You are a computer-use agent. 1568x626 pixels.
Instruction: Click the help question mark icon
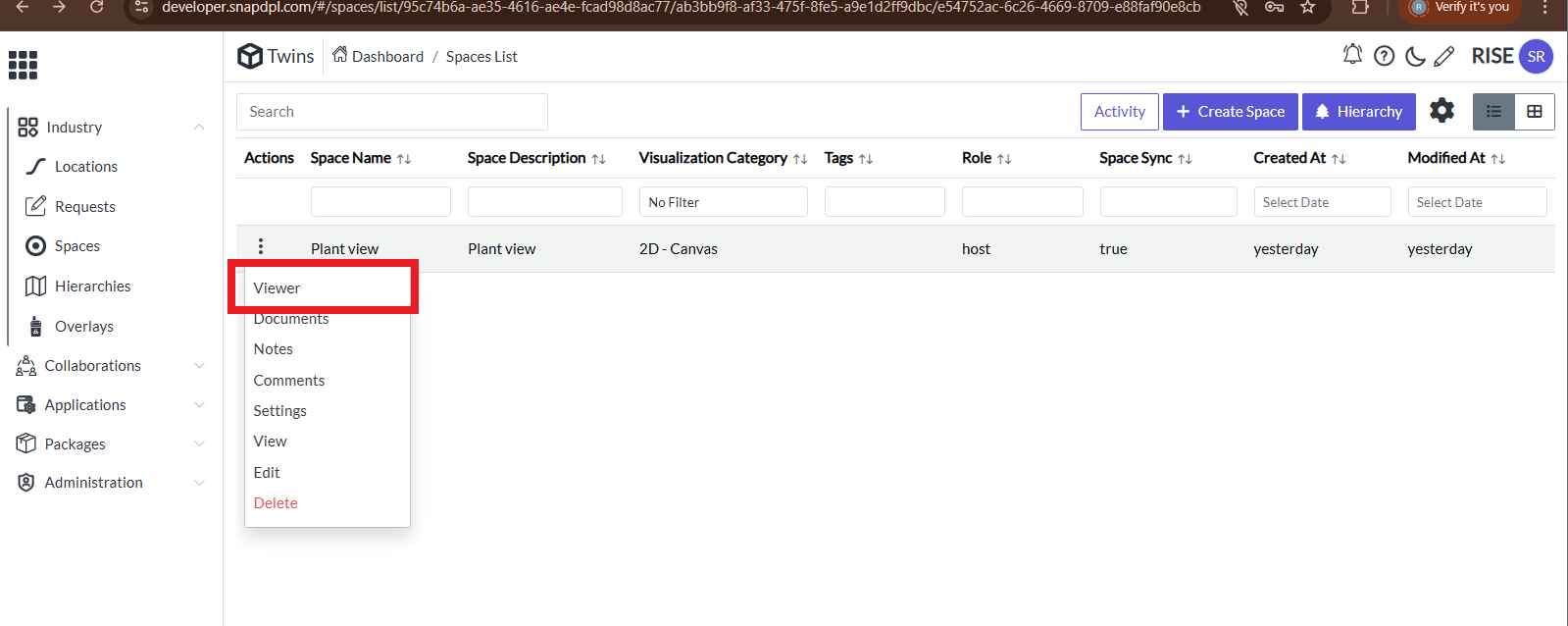(1384, 56)
